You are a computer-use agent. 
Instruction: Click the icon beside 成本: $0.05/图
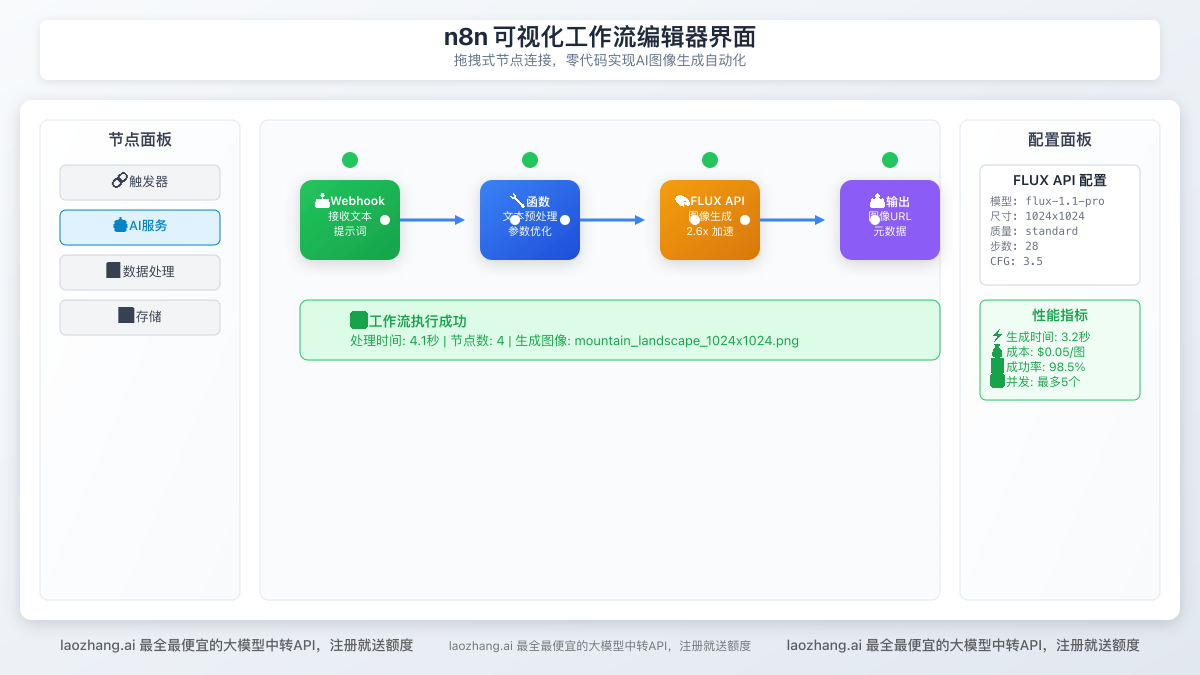[996, 351]
